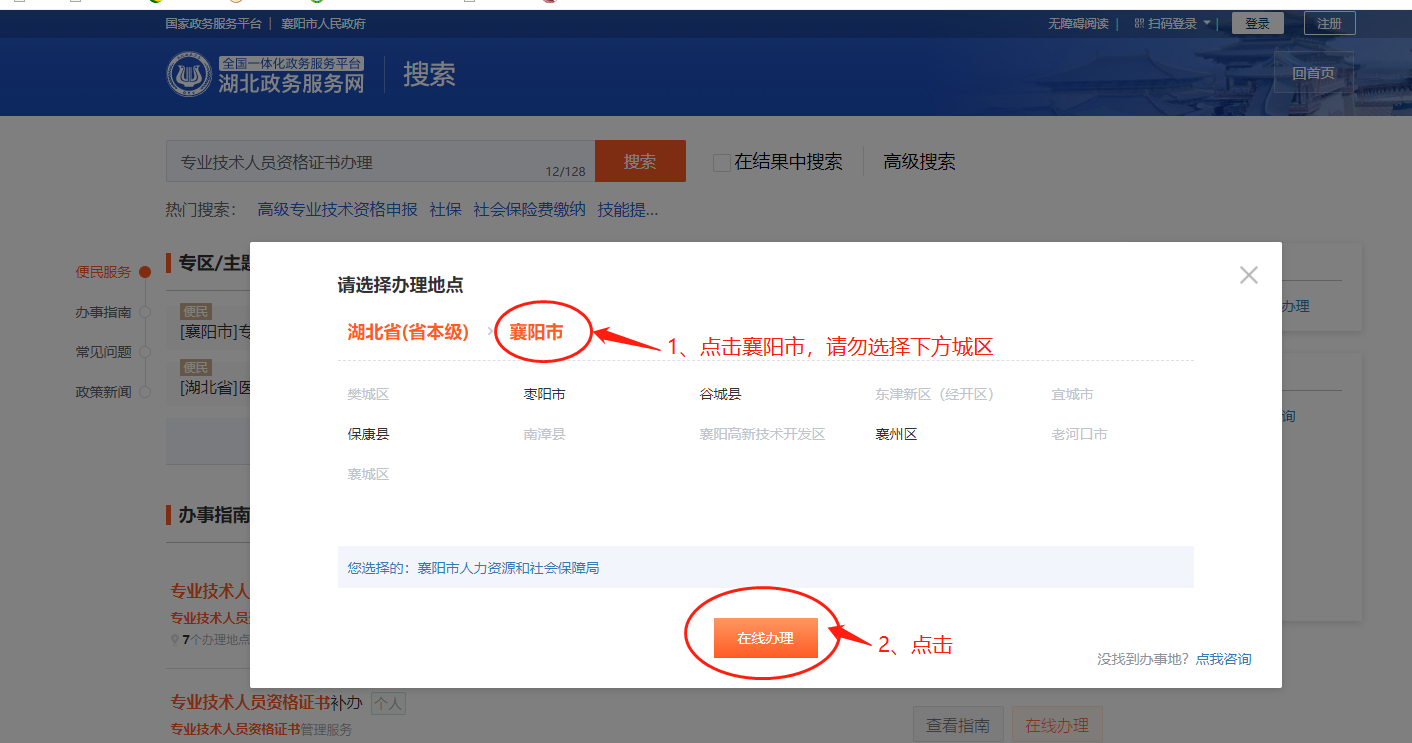The width and height of the screenshot is (1412, 743).
Task: Select 政策新闻 in the side navigation
Action: (x=103, y=392)
